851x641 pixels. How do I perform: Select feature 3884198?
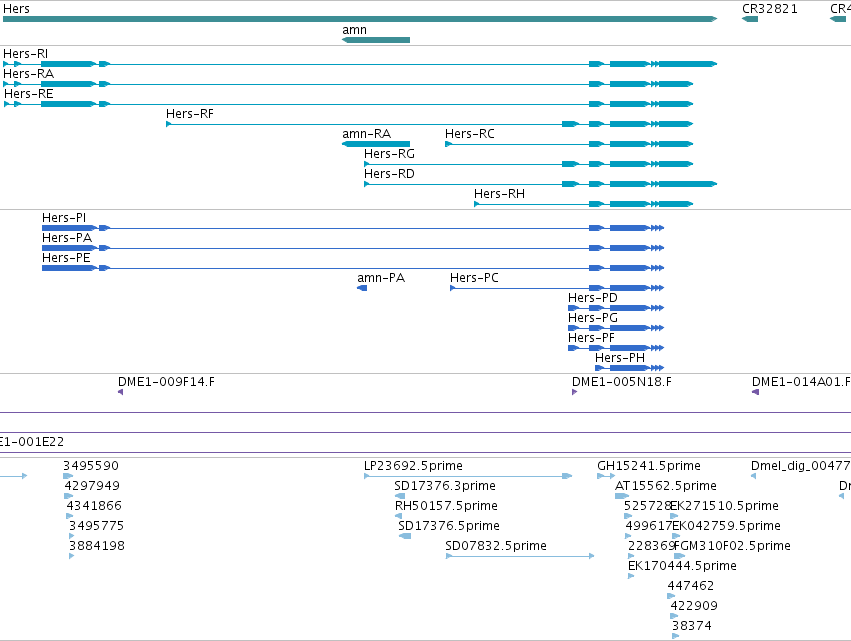pyautogui.click(x=72, y=556)
